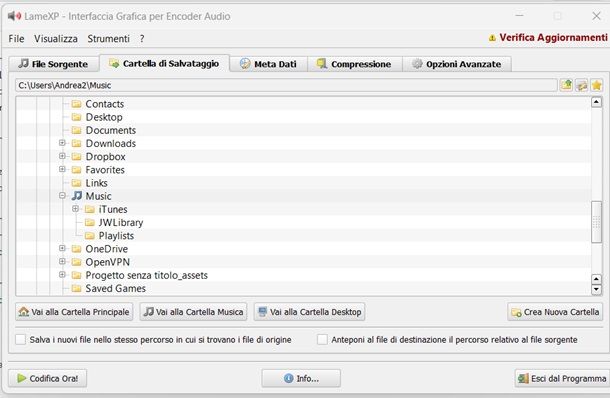The width and height of the screenshot is (610, 398).
Task: Click the star favorites icon beside the path
Action: (x=596, y=85)
